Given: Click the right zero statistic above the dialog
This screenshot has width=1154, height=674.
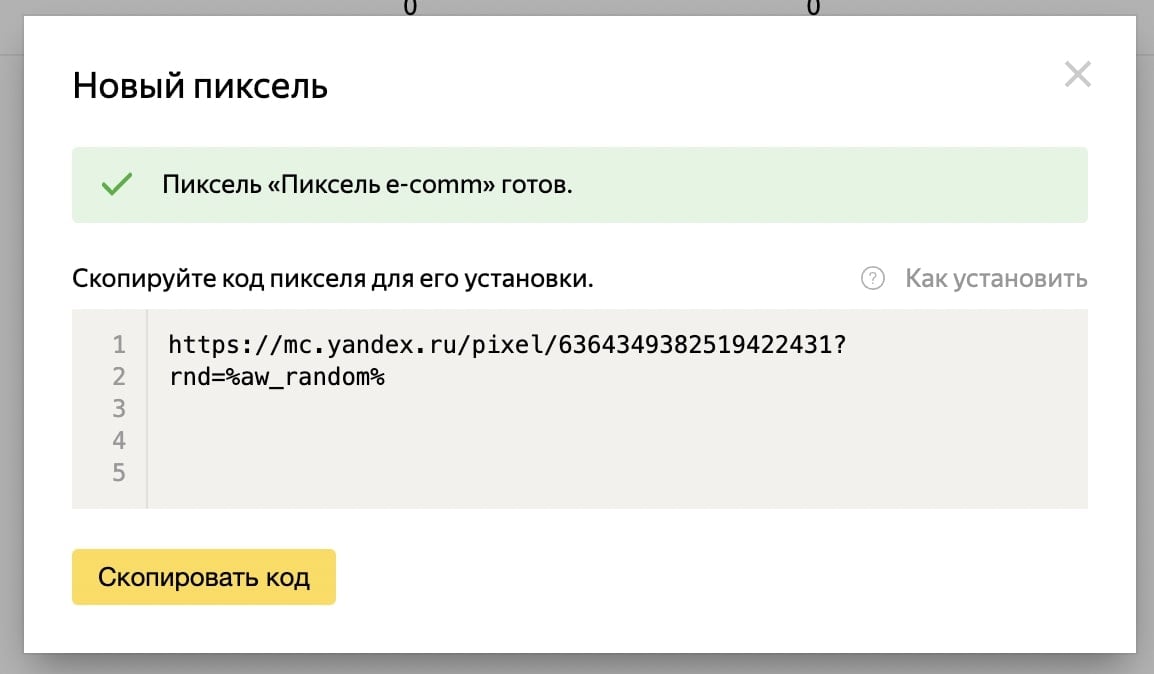Looking at the screenshot, I should coord(813,7).
